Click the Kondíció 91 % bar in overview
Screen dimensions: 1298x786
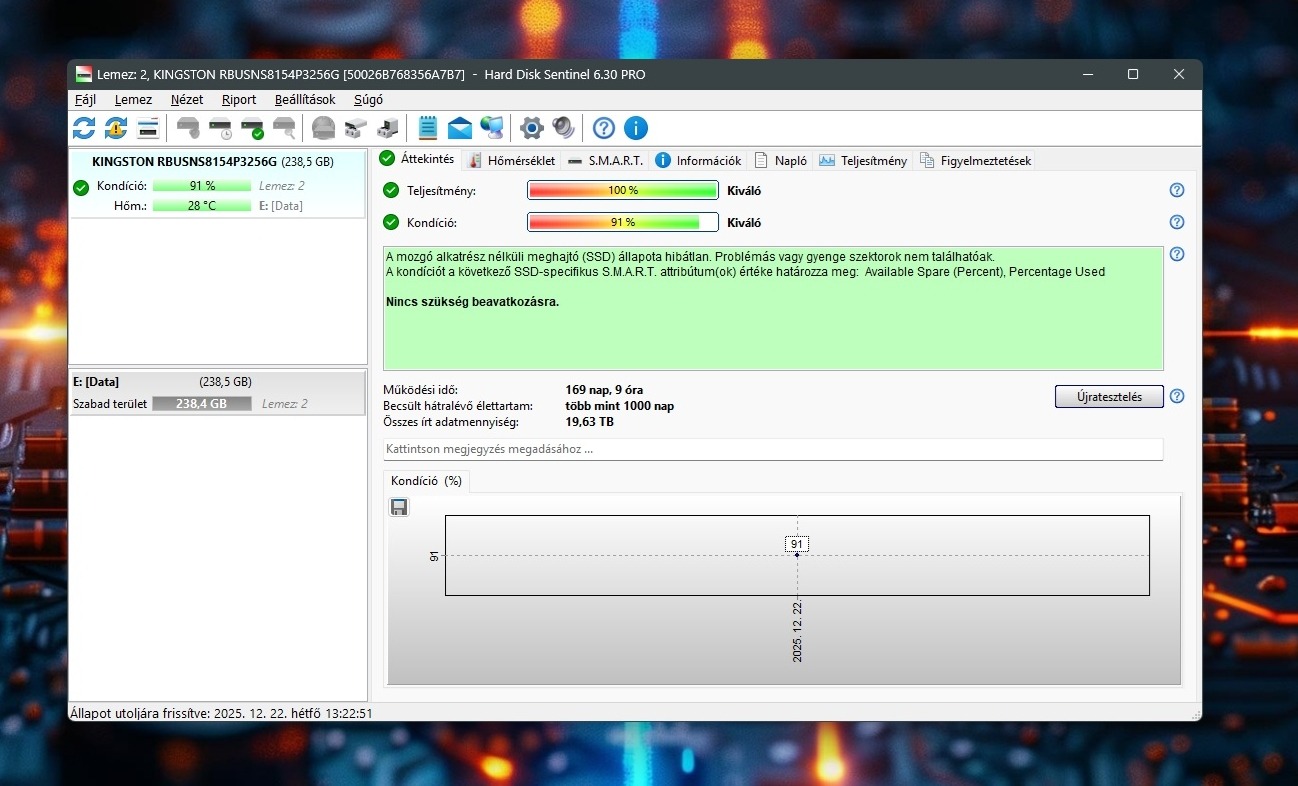point(623,222)
